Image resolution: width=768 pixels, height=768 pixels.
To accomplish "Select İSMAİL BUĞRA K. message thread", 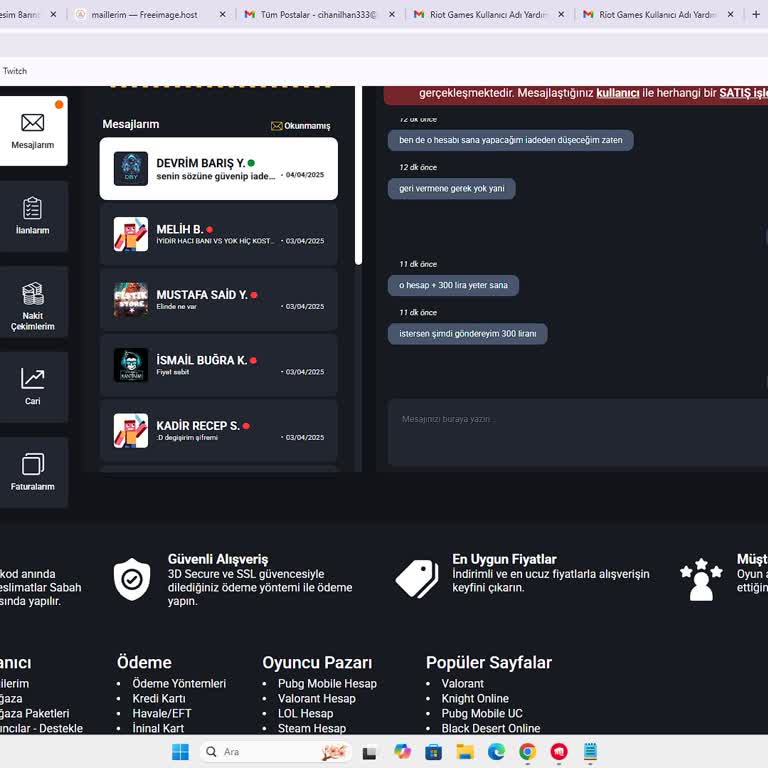I will (218, 365).
